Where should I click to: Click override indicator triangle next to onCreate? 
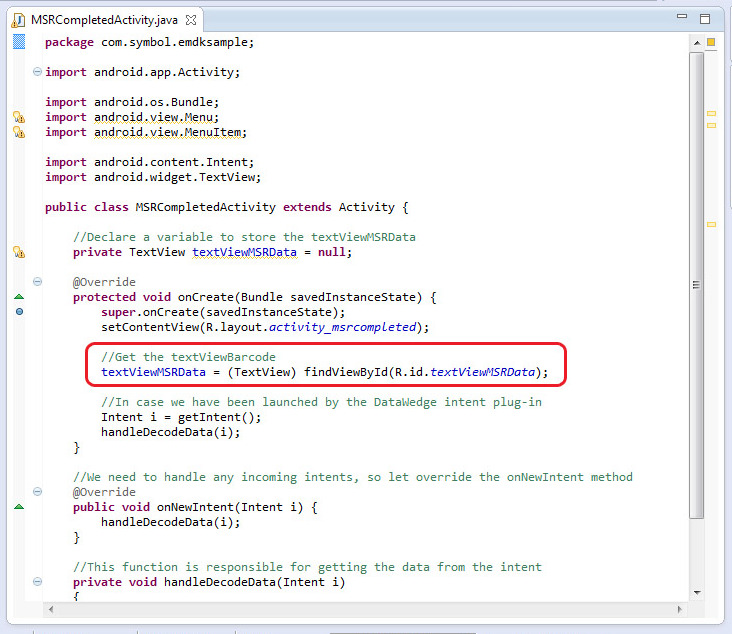[x=18, y=297]
